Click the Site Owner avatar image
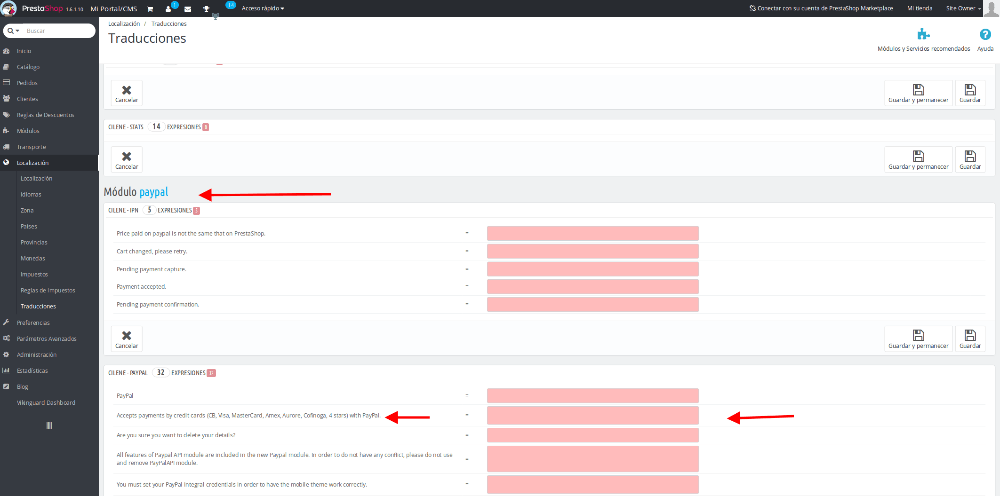The height and width of the screenshot is (496, 1000). click(991, 8)
